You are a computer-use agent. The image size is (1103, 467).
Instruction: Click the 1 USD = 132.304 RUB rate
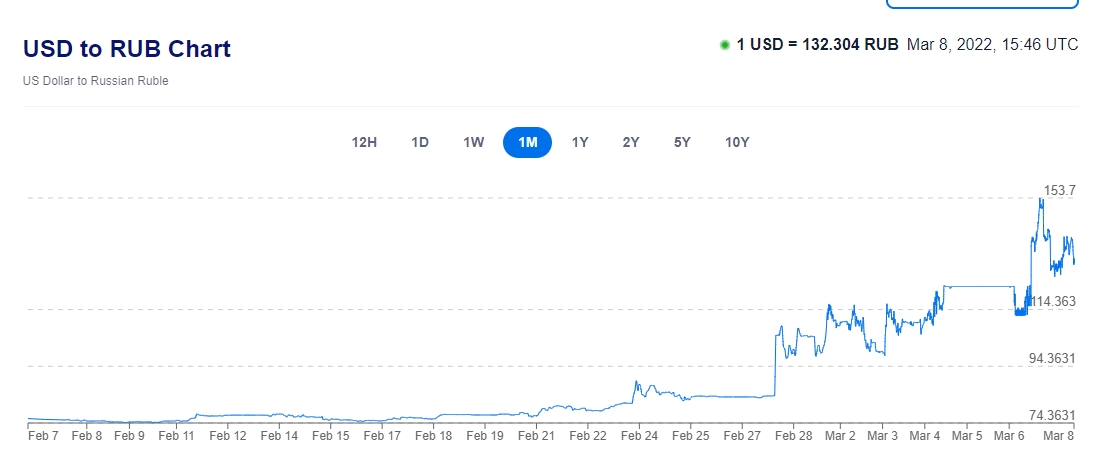coord(817,44)
